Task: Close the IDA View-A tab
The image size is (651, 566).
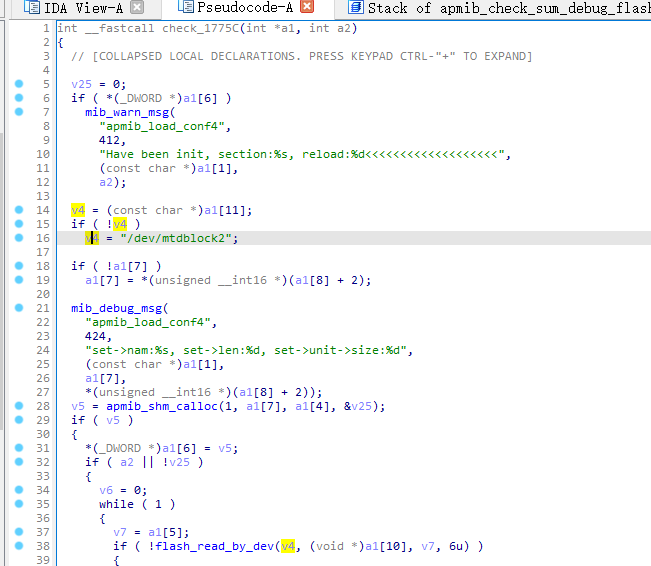Action: (x=137, y=7)
